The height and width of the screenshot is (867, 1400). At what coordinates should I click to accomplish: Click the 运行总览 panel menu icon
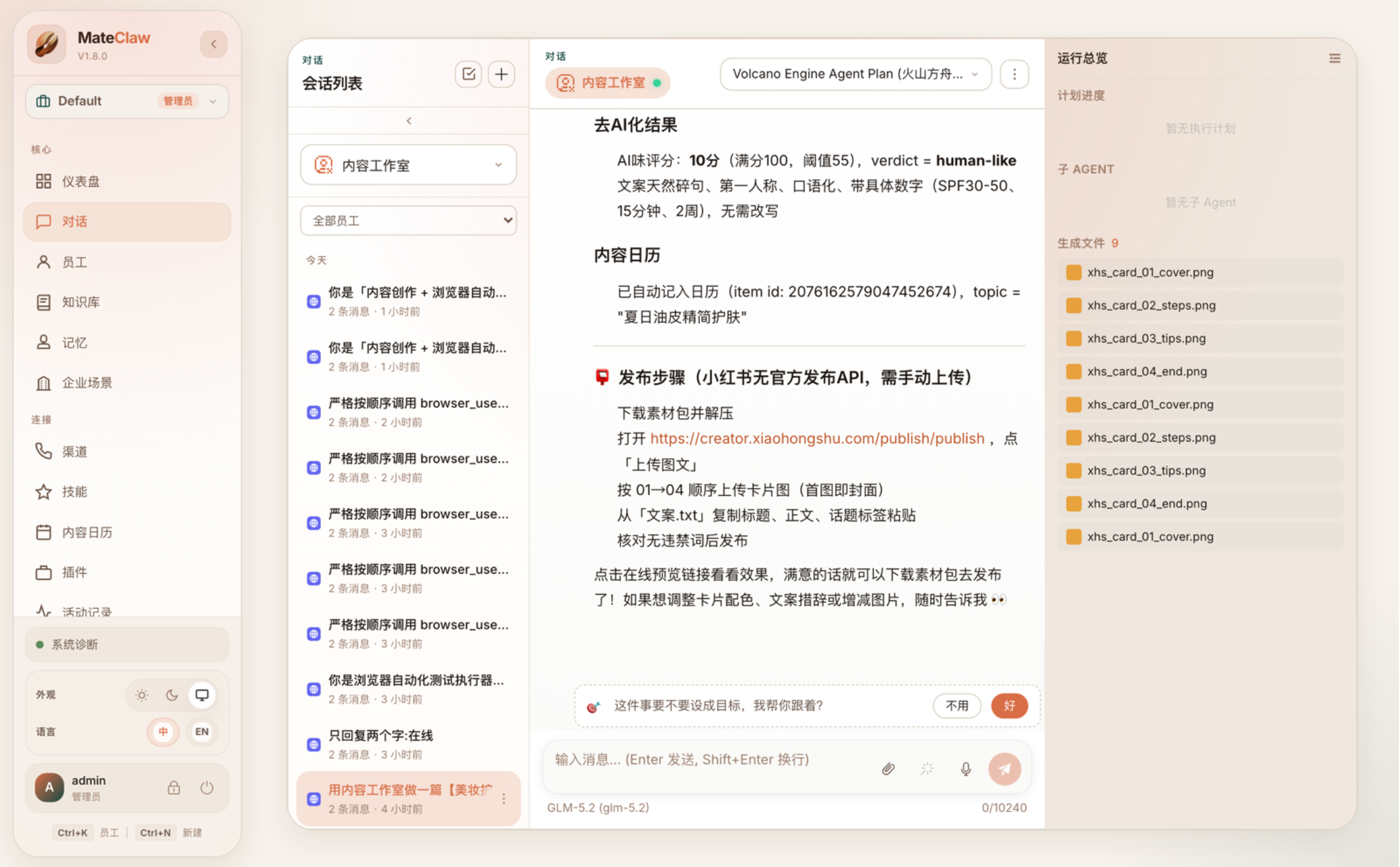(x=1335, y=59)
